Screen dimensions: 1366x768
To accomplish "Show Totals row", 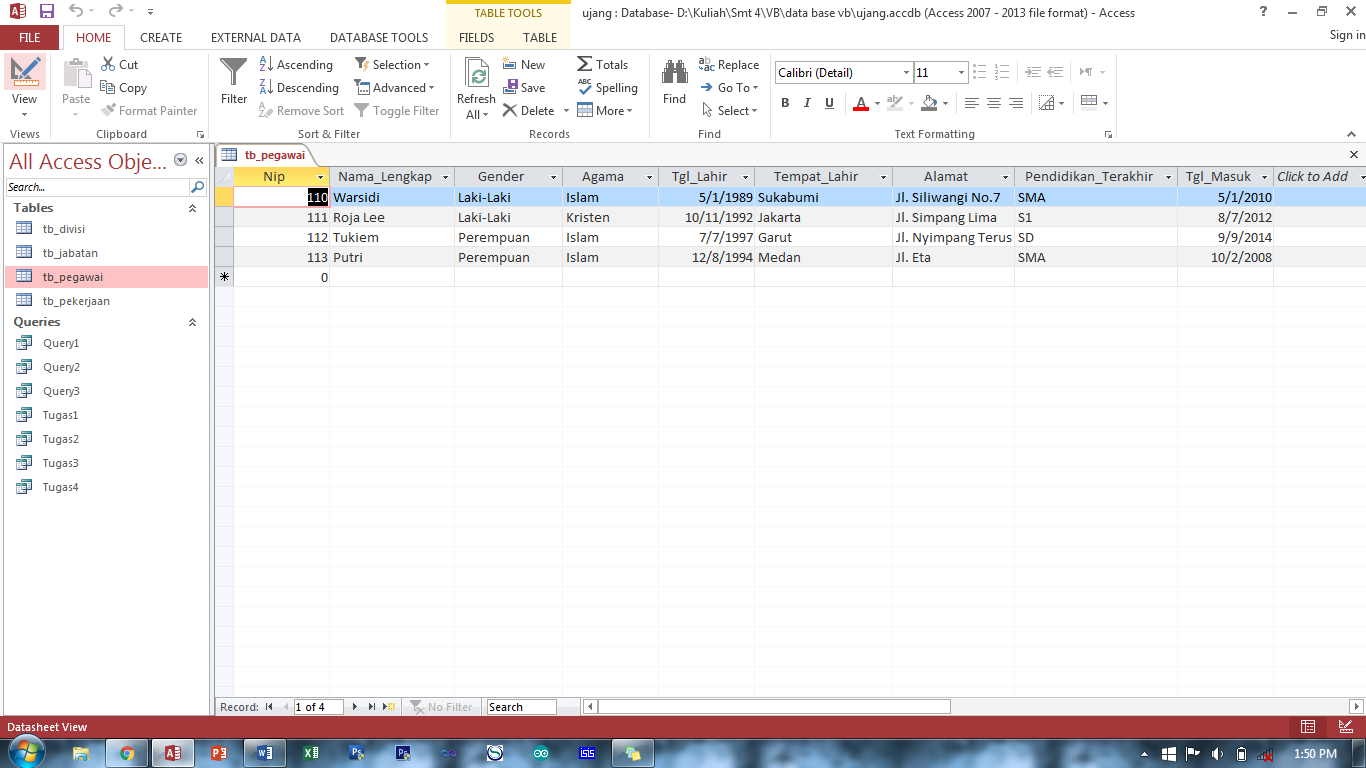I will 602,64.
